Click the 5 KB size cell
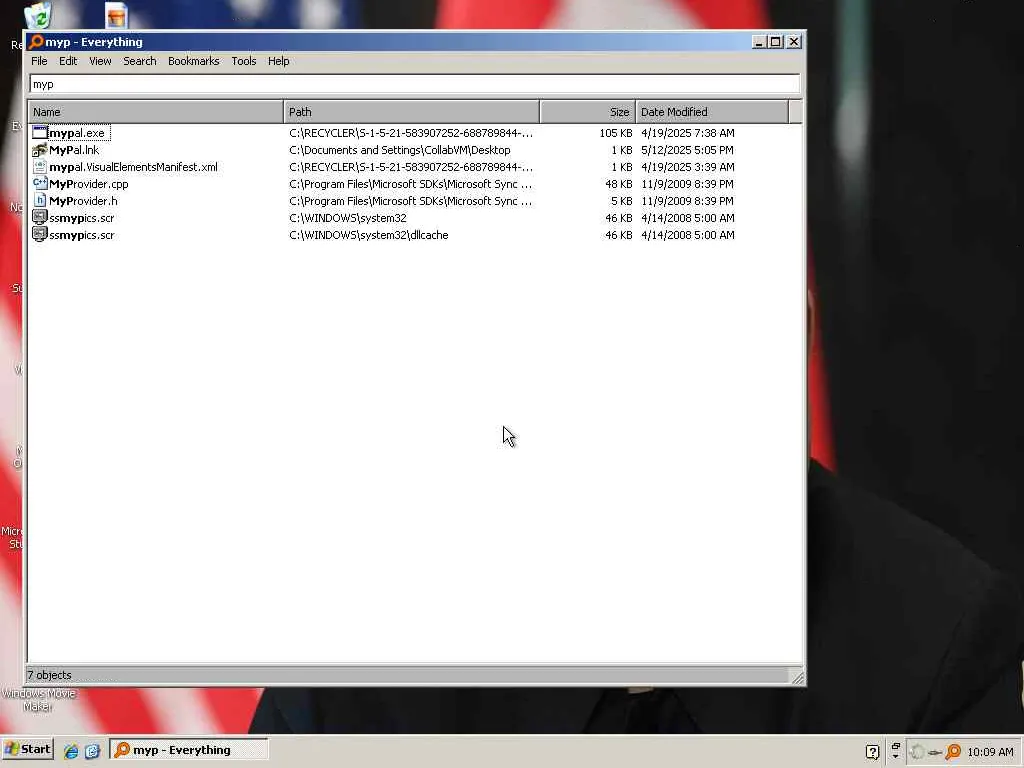This screenshot has height=768, width=1024. click(622, 201)
